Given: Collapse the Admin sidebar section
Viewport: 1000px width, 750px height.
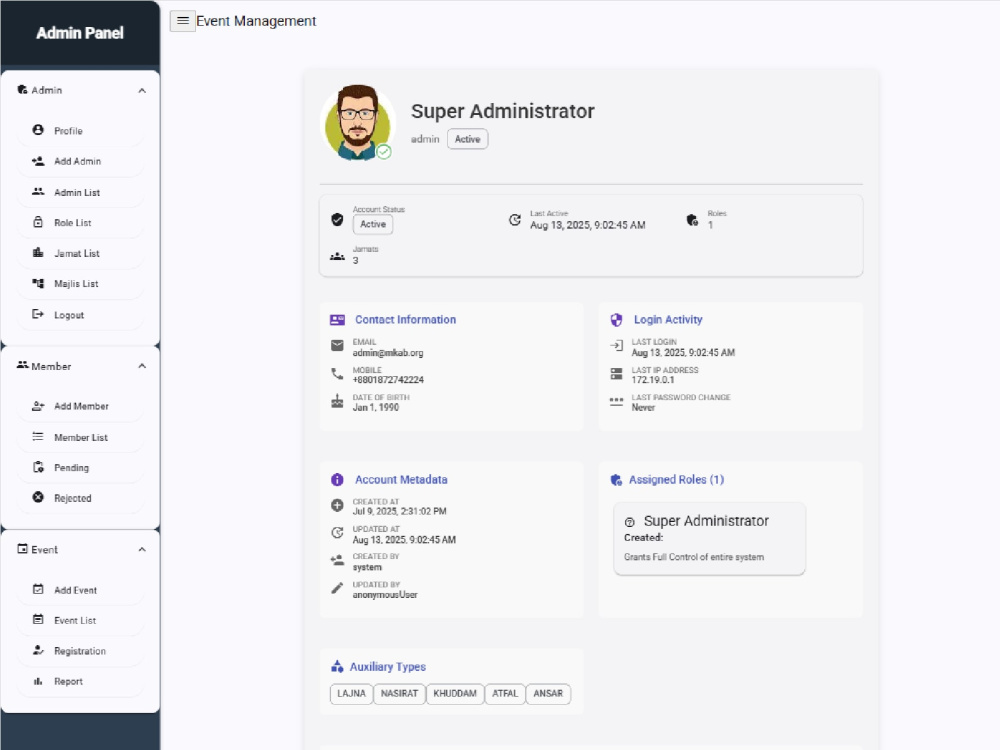Looking at the screenshot, I should click(x=142, y=91).
